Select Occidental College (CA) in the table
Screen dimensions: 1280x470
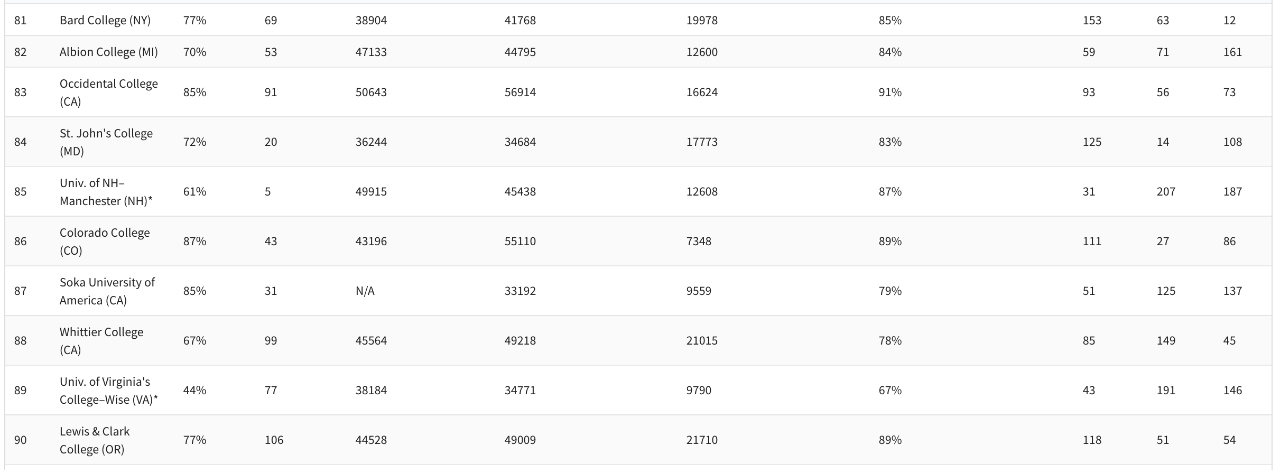(x=108, y=92)
